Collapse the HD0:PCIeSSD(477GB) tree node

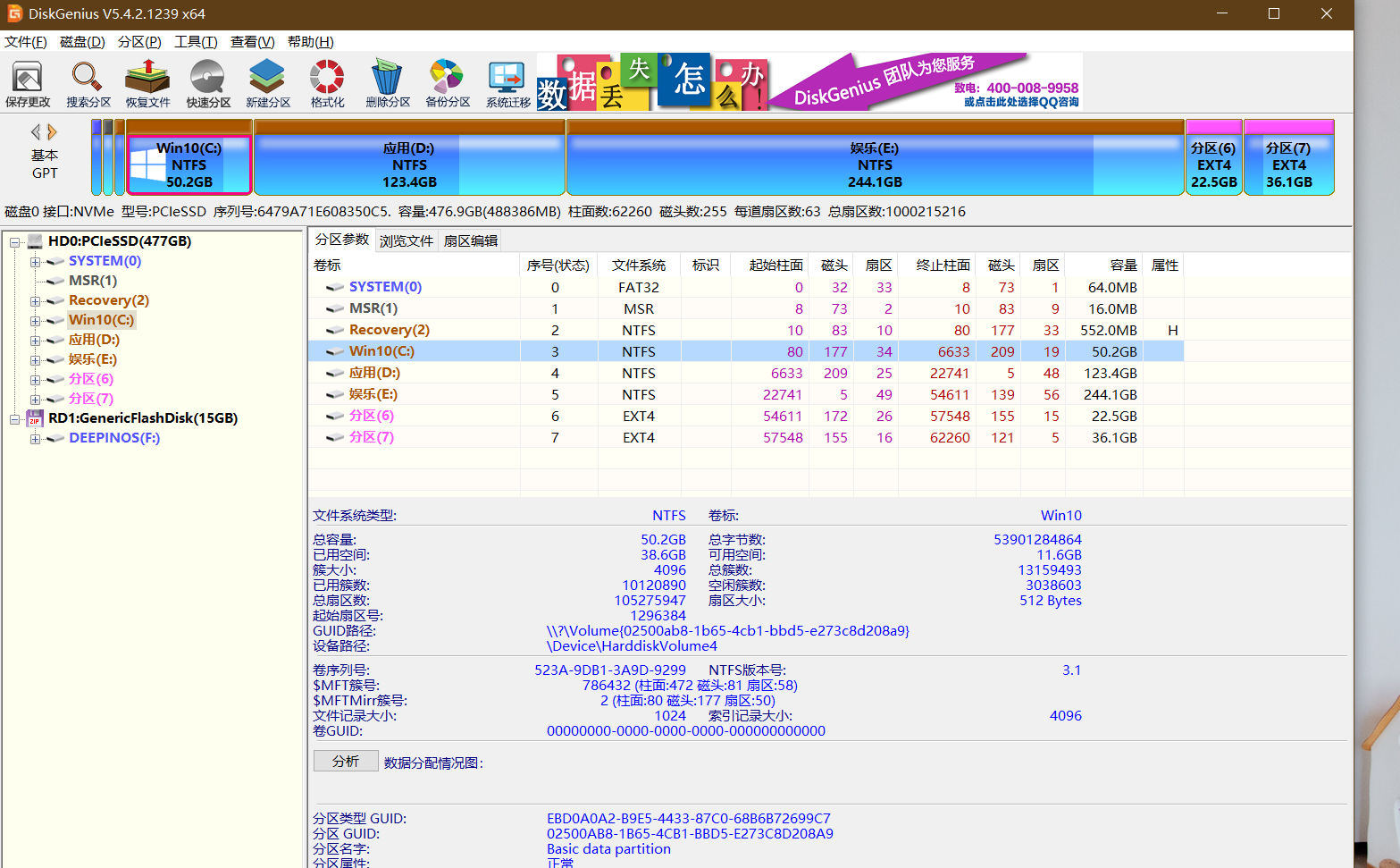coord(15,241)
